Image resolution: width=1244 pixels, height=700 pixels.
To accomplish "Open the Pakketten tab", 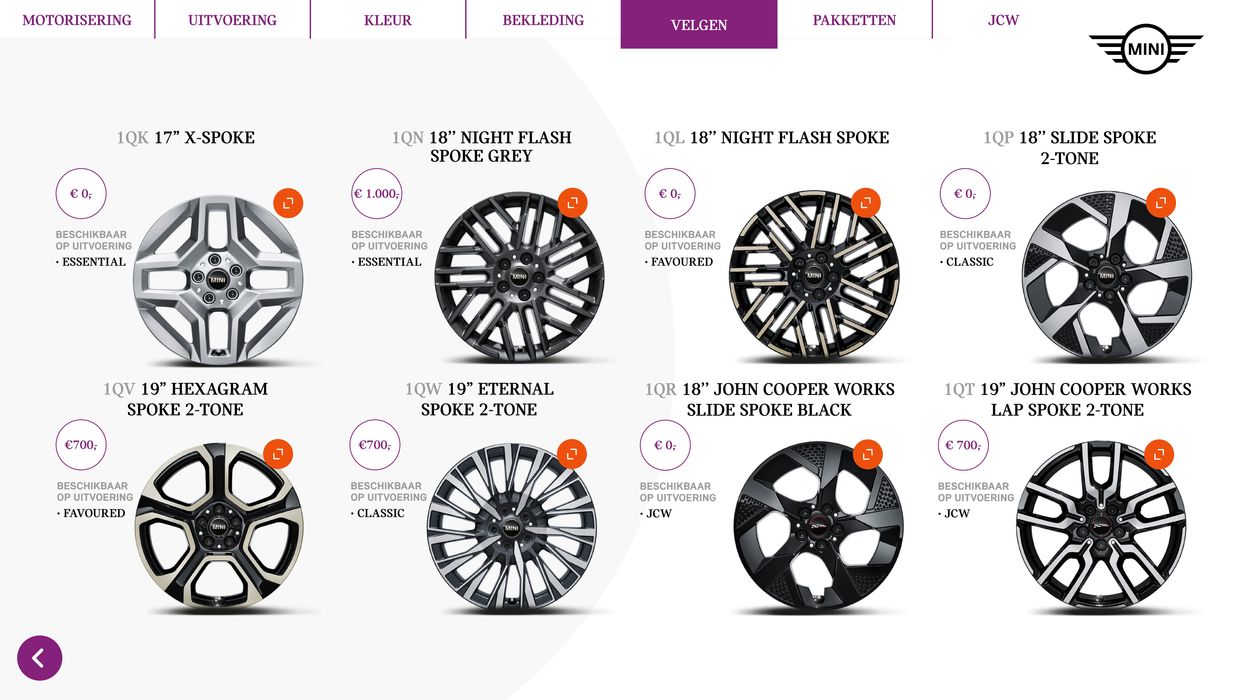I will [x=854, y=20].
